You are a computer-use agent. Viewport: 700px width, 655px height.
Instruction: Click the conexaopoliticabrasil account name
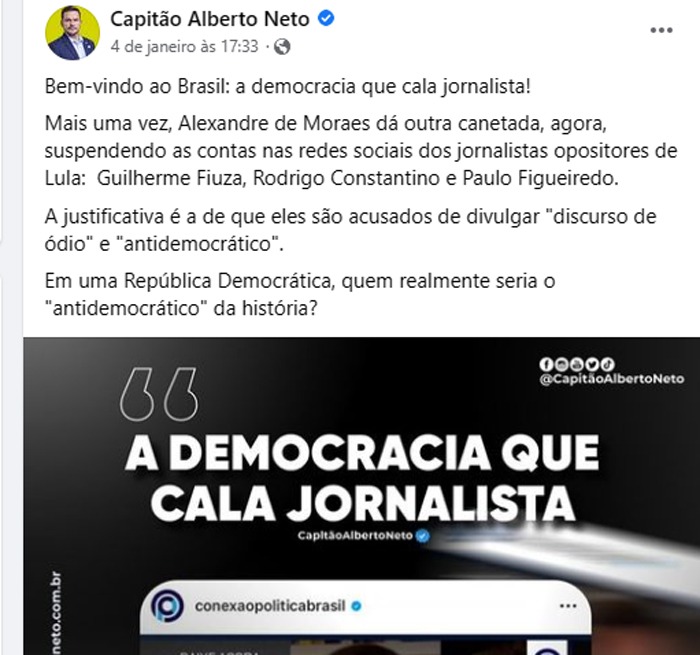point(270,606)
